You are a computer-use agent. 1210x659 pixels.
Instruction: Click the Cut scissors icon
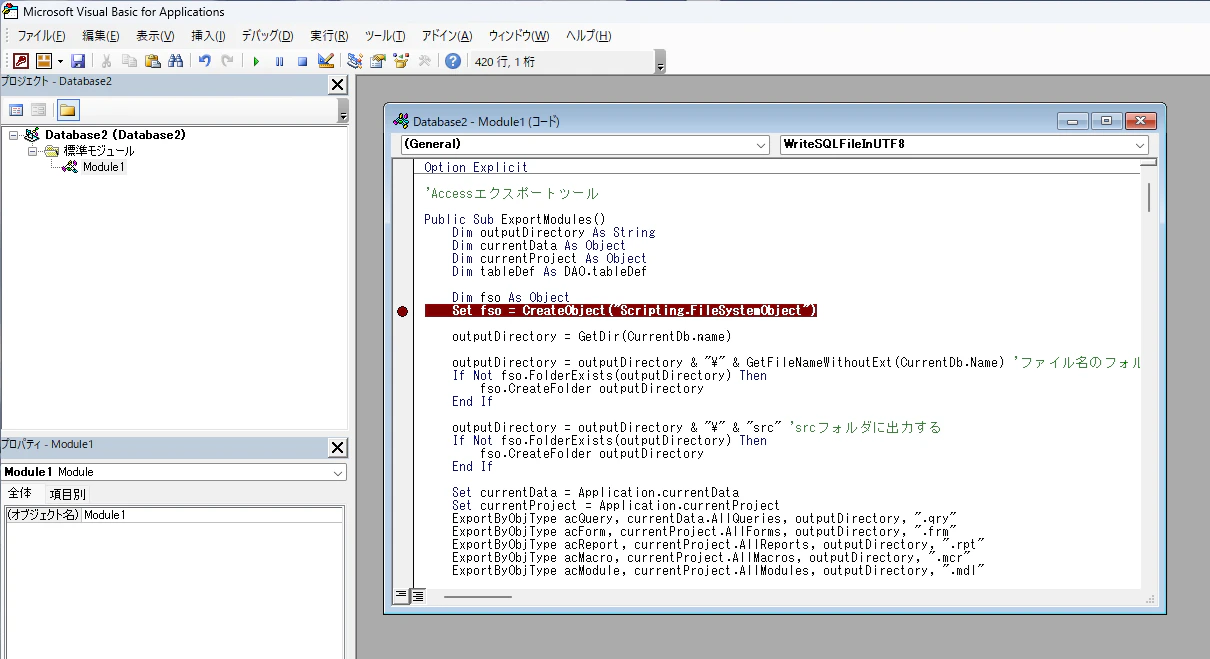(106, 61)
